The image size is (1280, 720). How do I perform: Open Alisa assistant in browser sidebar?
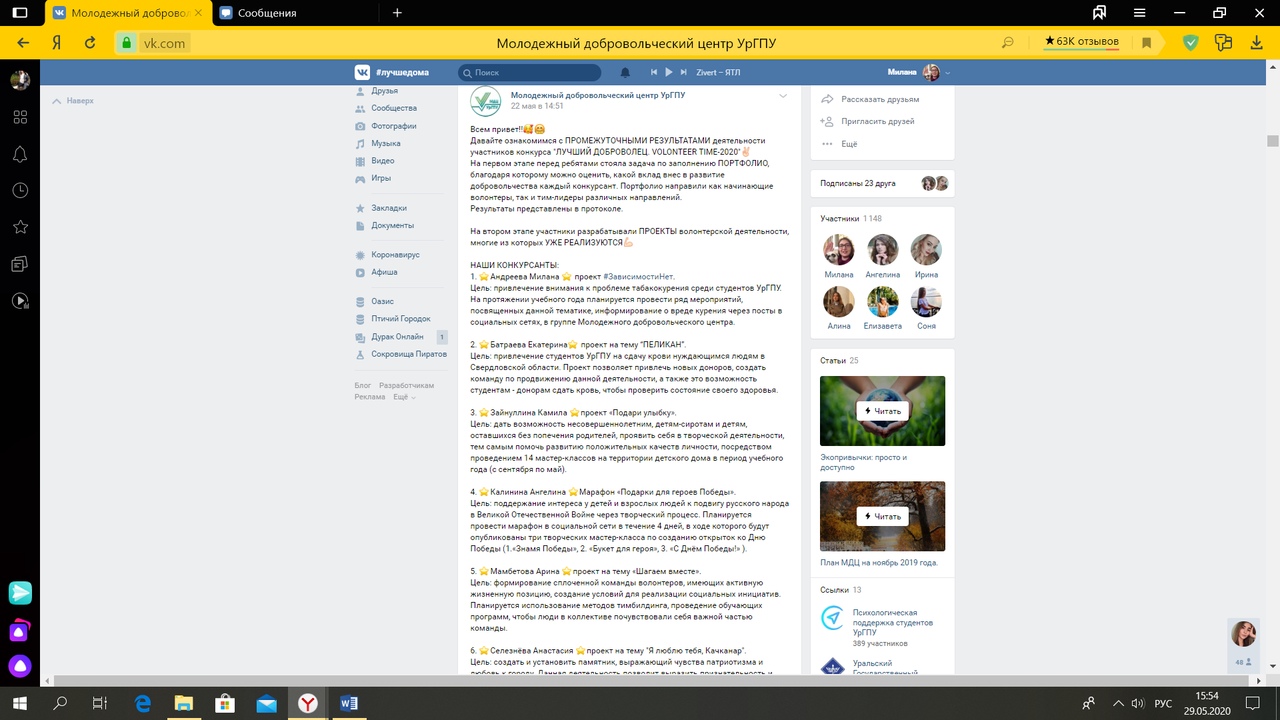click(20, 666)
